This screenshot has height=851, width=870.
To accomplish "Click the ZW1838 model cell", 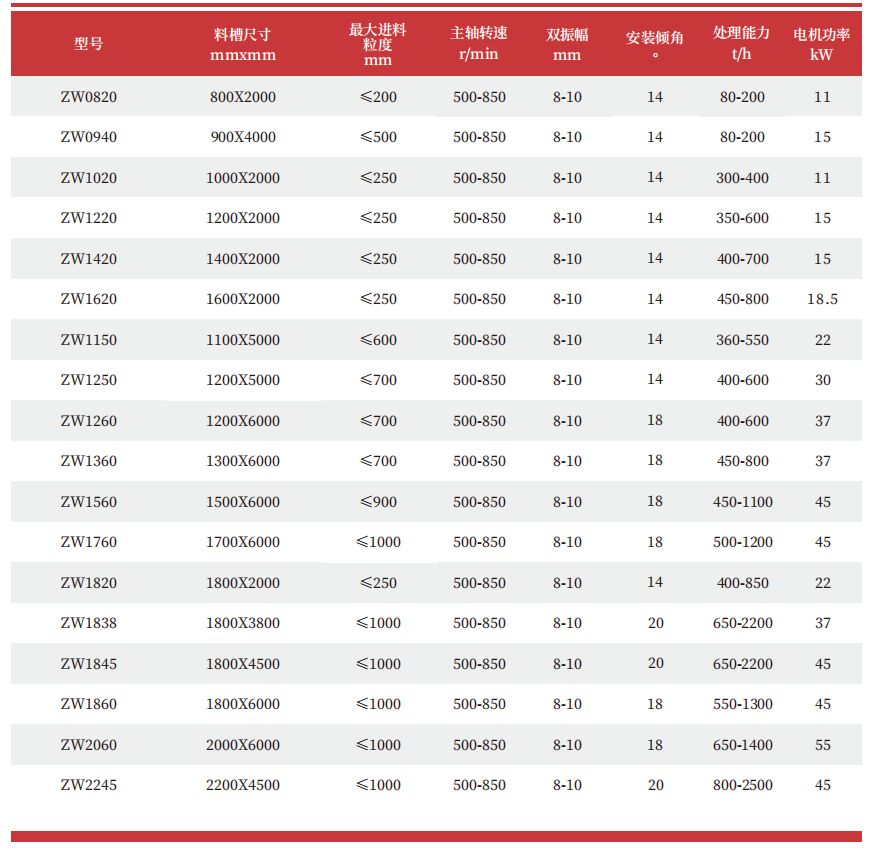I will coord(88,623).
